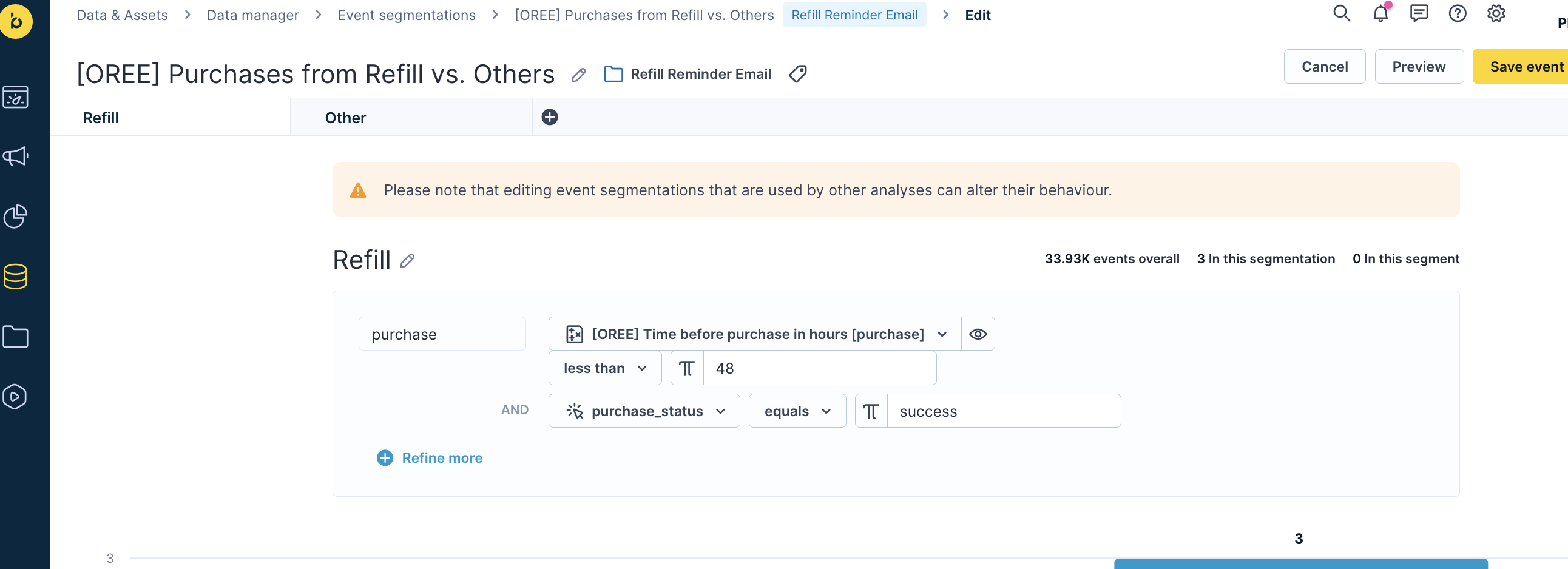The image size is (1568, 569).
Task: Open the chat messages icon
Action: pyautogui.click(x=1419, y=13)
